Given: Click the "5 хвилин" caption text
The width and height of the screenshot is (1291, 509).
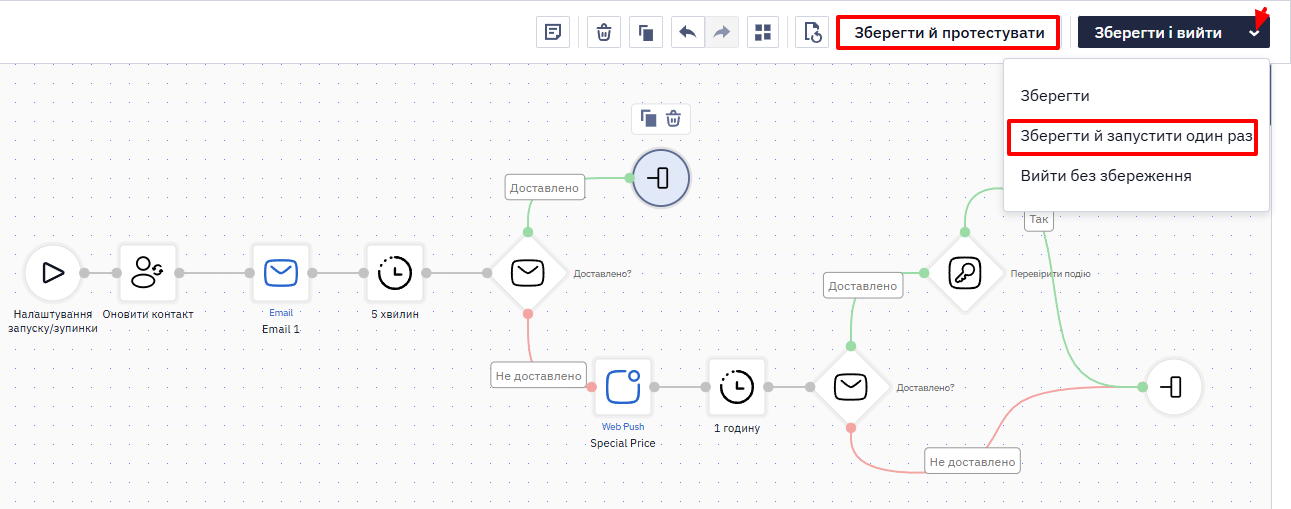Looking at the screenshot, I should coord(395,314).
